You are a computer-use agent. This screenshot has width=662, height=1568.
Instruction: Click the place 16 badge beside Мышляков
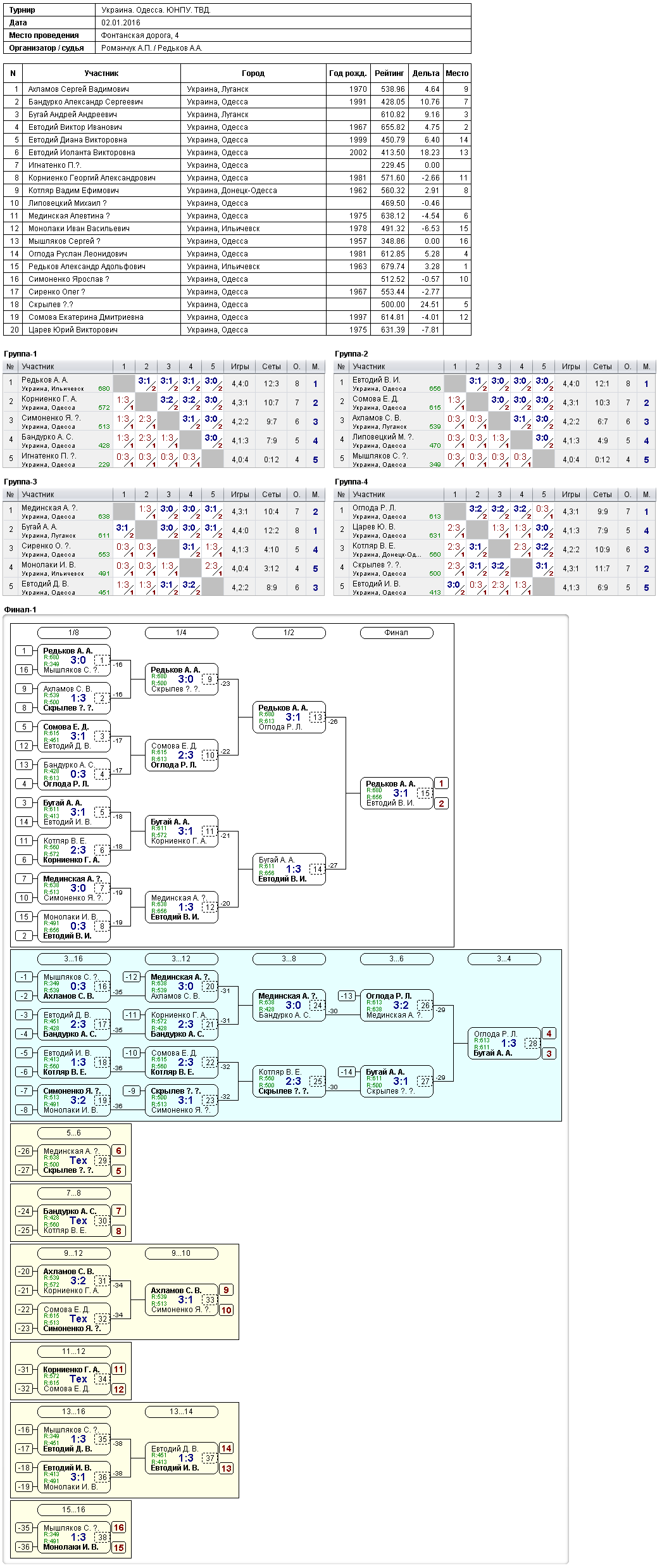pos(119,1527)
